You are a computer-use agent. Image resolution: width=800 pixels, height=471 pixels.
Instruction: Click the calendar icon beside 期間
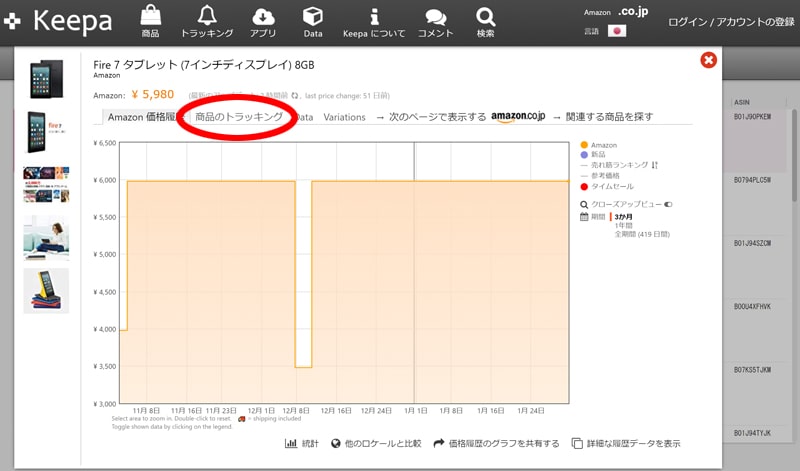click(x=584, y=216)
